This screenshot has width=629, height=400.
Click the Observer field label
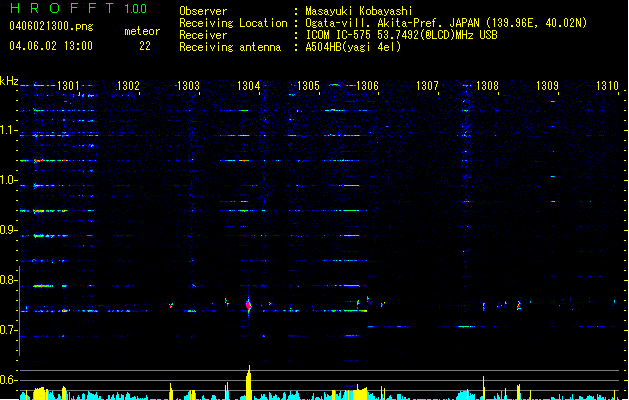[203, 11]
